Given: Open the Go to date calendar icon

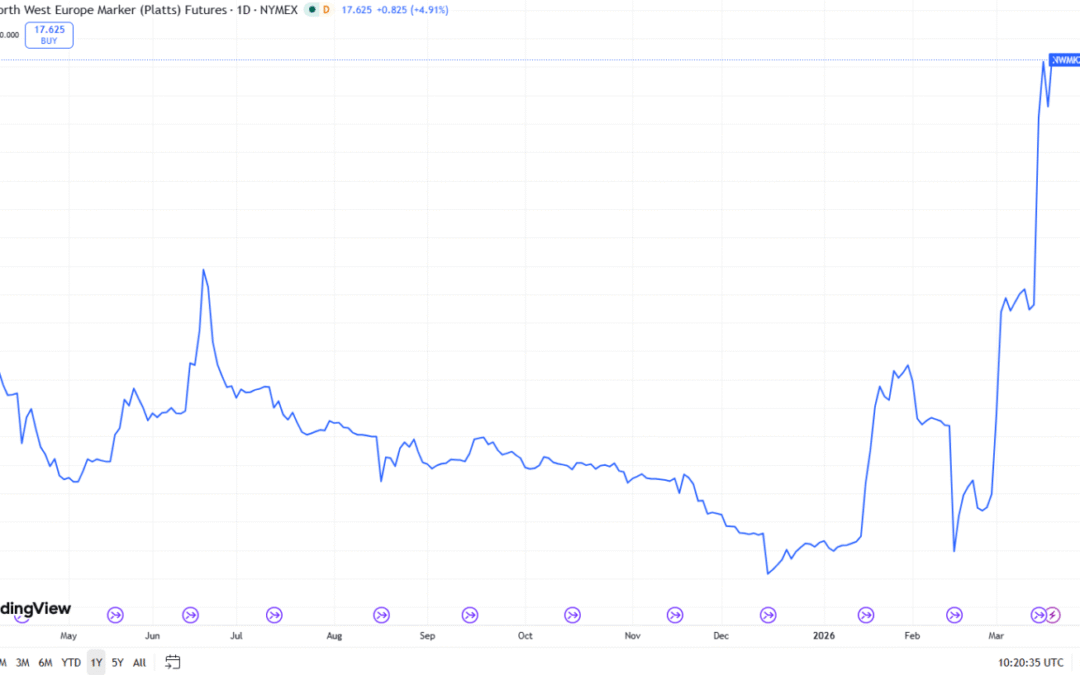Looking at the screenshot, I should click(x=173, y=662).
